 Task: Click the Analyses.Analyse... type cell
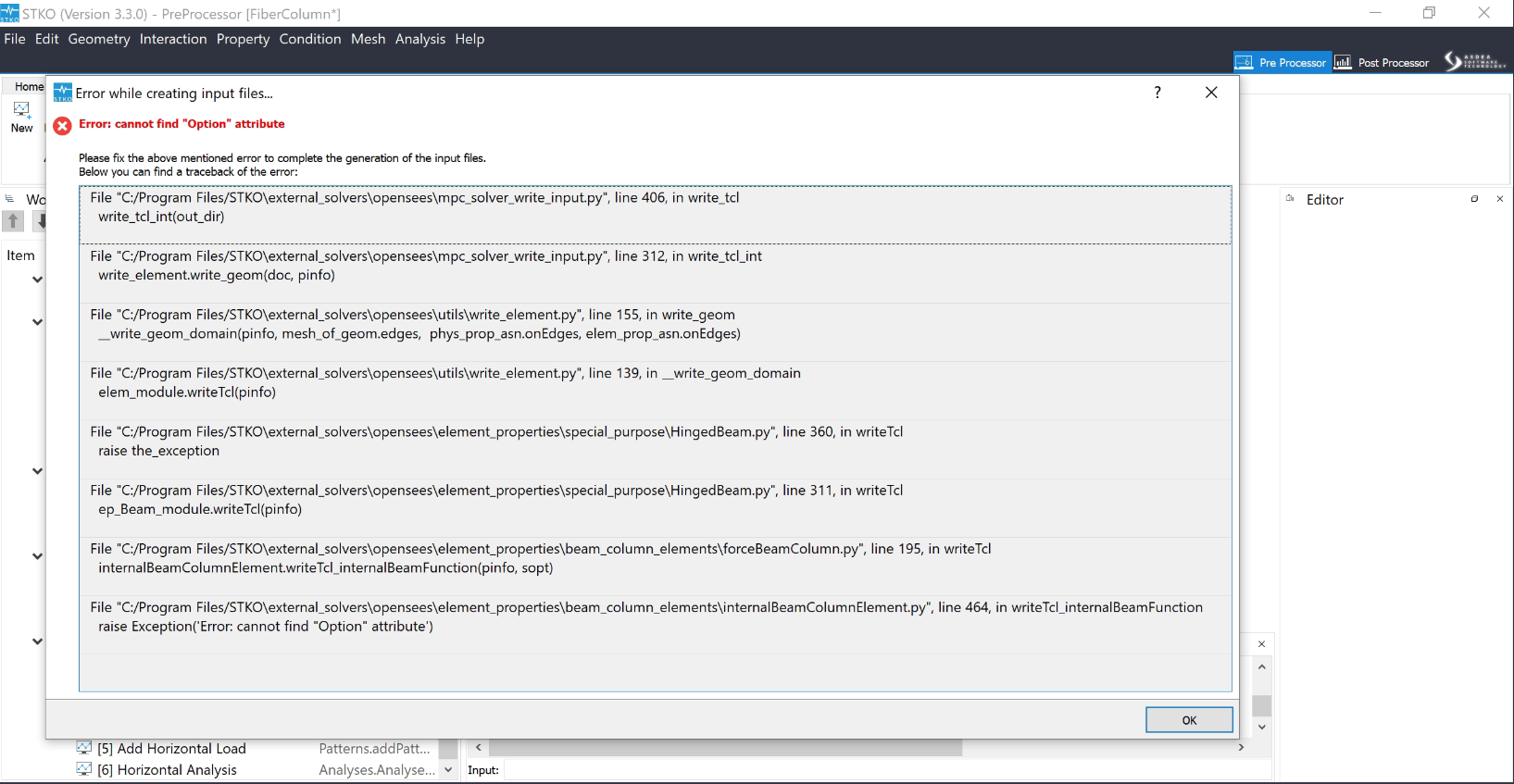(376, 769)
